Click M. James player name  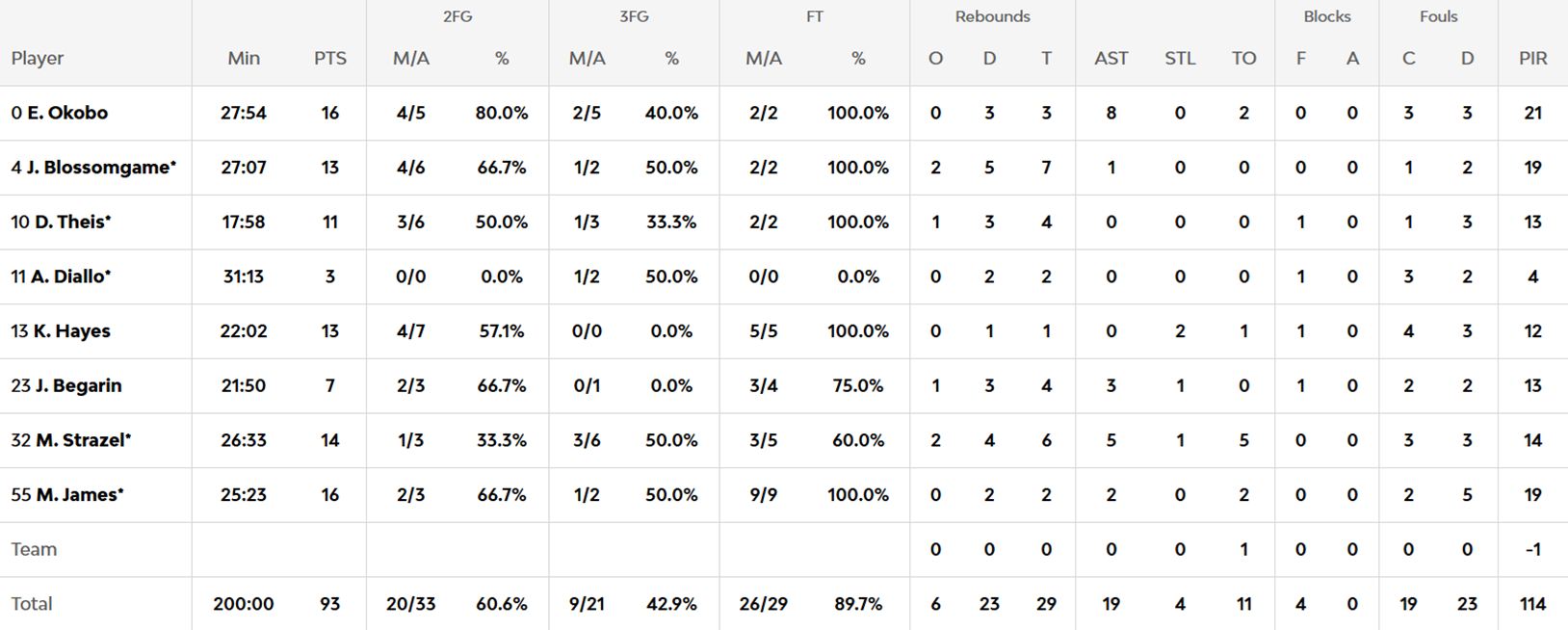click(79, 495)
